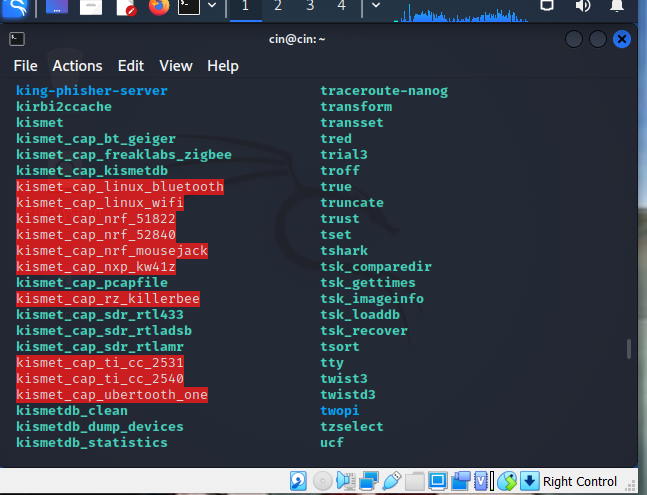Screen dimensions: 647x495
Task: Click the VirtualBox USB devices icon
Action: coord(392,481)
